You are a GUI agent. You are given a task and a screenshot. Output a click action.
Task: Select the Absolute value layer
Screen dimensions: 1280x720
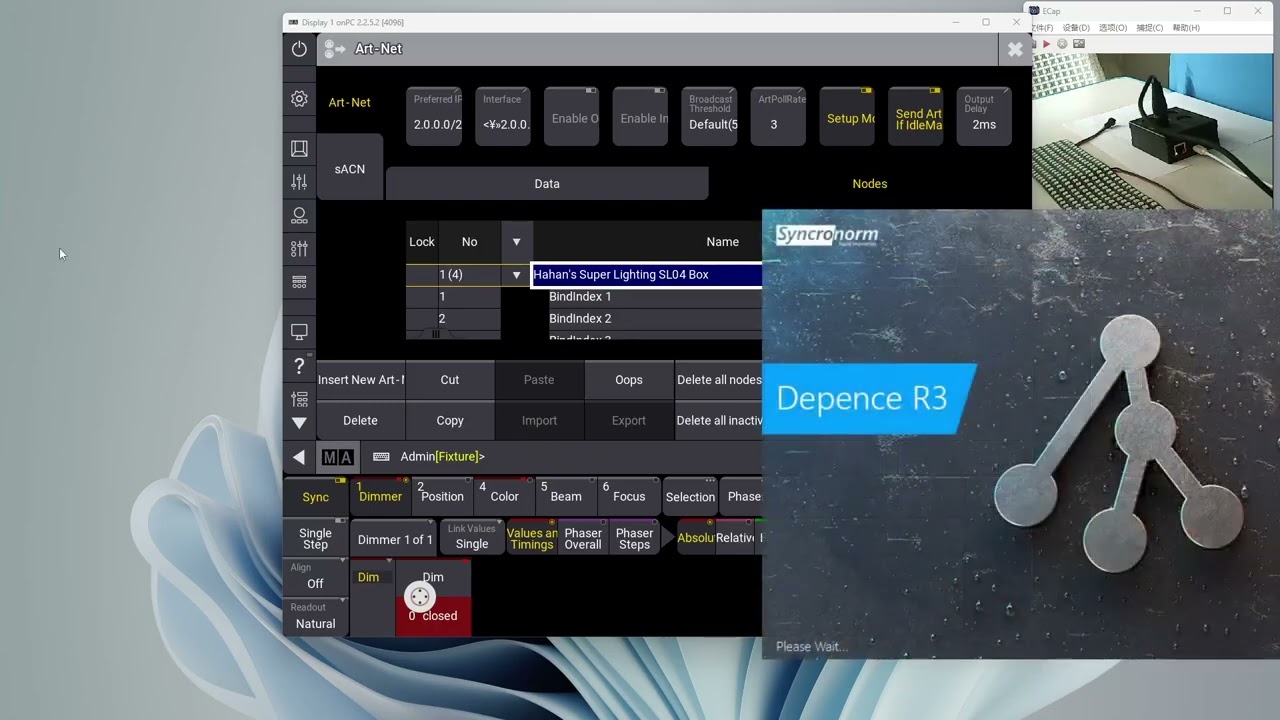(x=696, y=538)
